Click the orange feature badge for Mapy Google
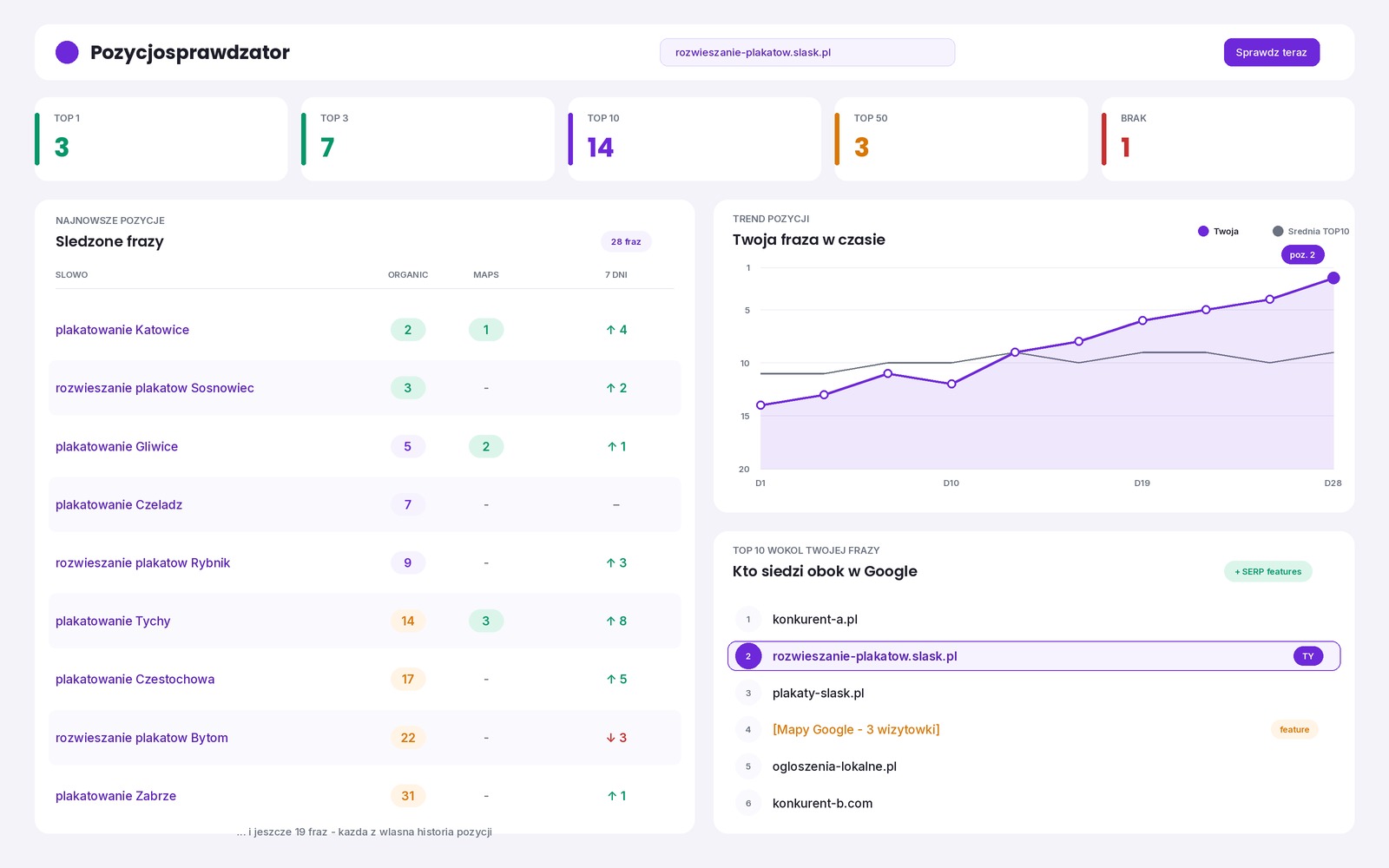1389x868 pixels. pos(1294,729)
